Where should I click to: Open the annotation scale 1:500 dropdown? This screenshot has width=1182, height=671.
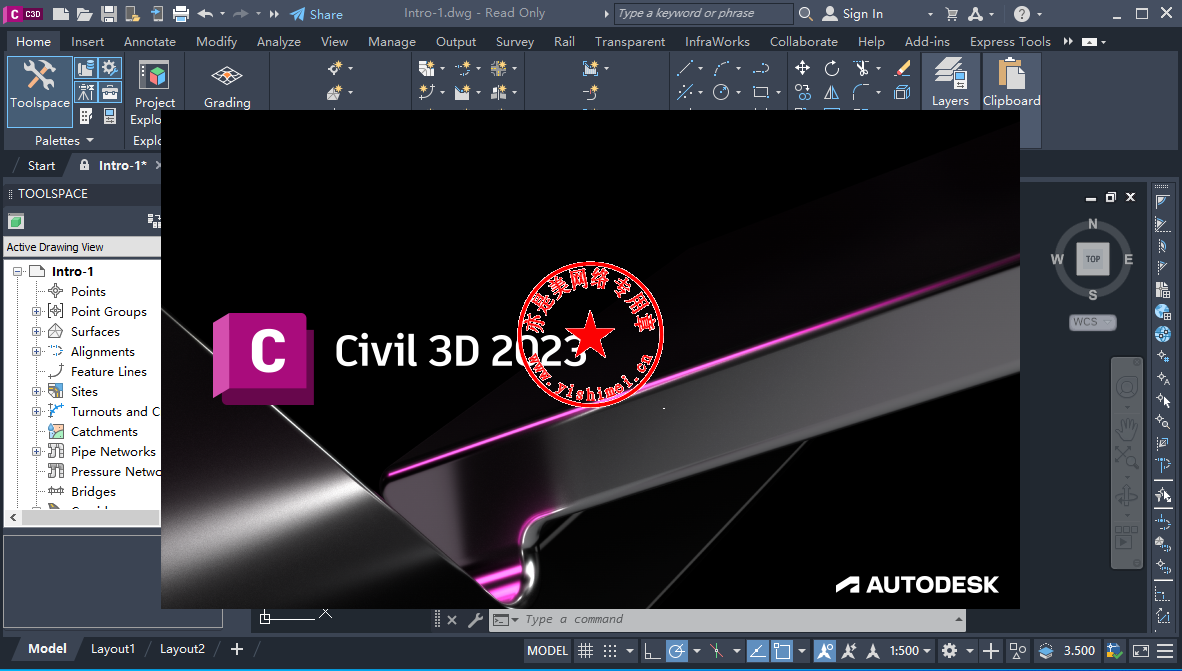(909, 650)
